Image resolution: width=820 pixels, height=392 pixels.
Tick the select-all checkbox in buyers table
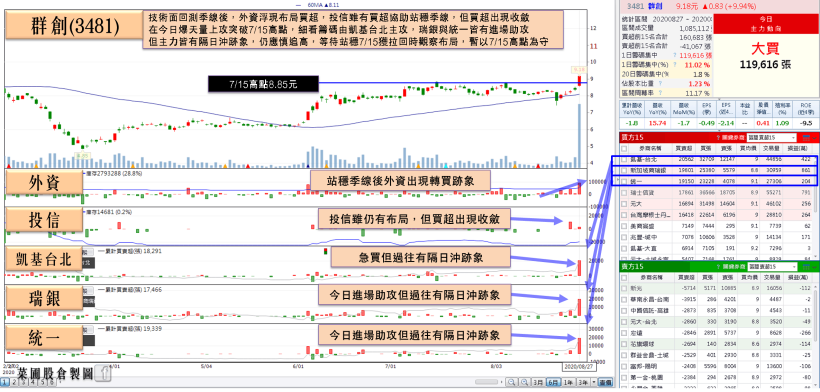pos(623,148)
